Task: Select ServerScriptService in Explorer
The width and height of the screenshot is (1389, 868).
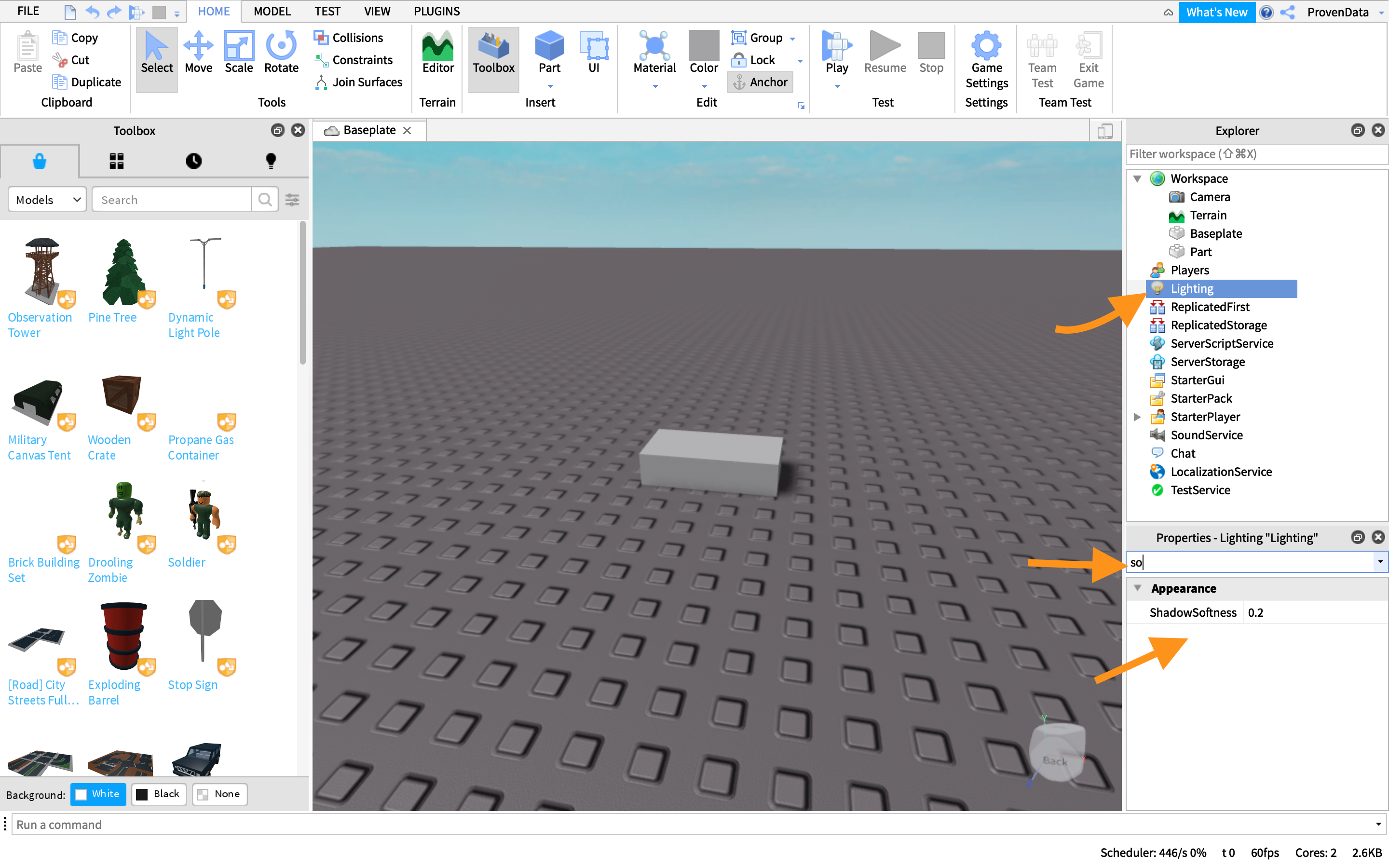Action: [x=1221, y=343]
